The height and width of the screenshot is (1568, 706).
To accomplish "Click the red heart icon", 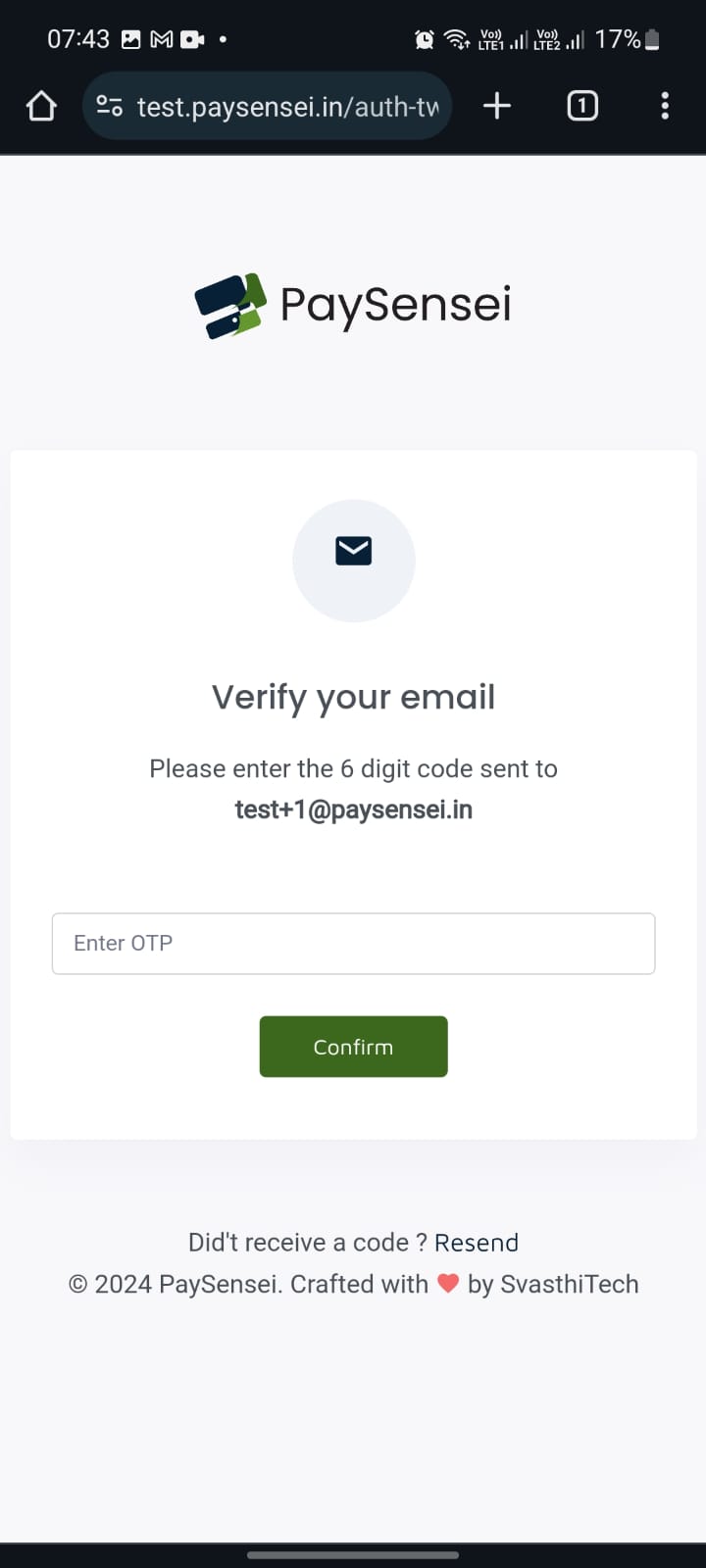I will click(448, 1284).
